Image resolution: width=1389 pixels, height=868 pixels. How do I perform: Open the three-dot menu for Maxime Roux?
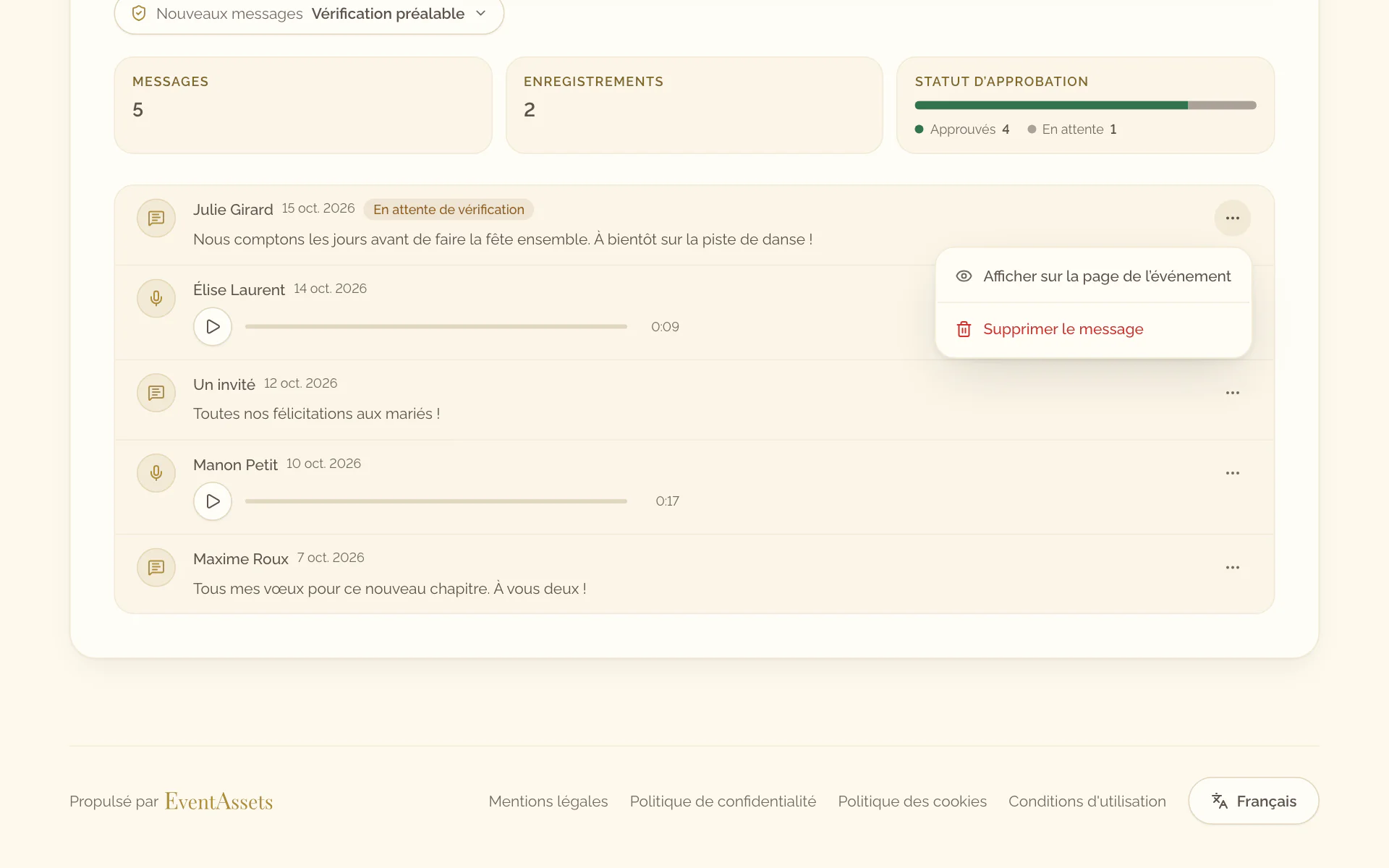(1233, 568)
